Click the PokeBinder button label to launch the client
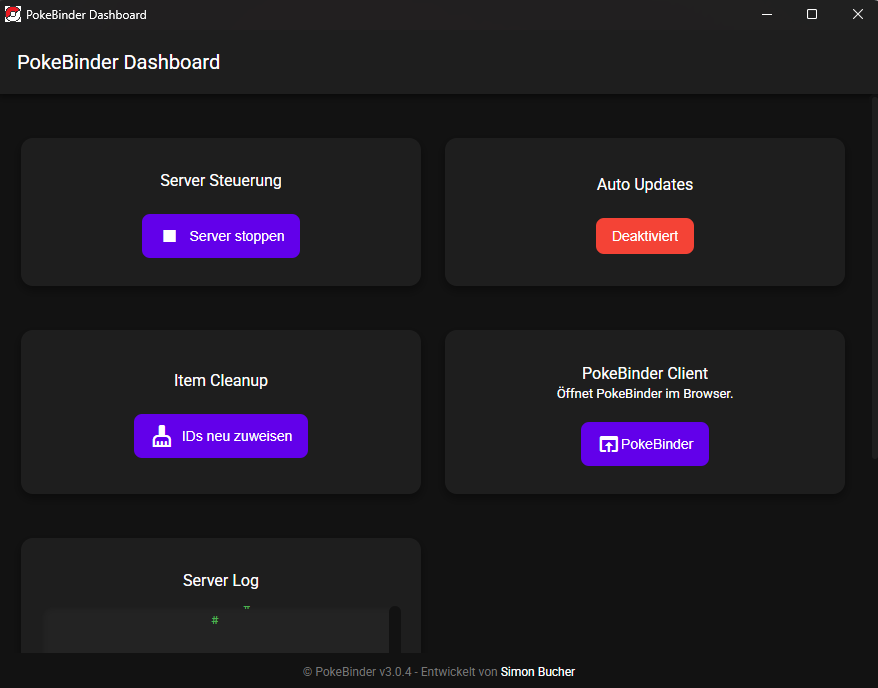 [657, 444]
